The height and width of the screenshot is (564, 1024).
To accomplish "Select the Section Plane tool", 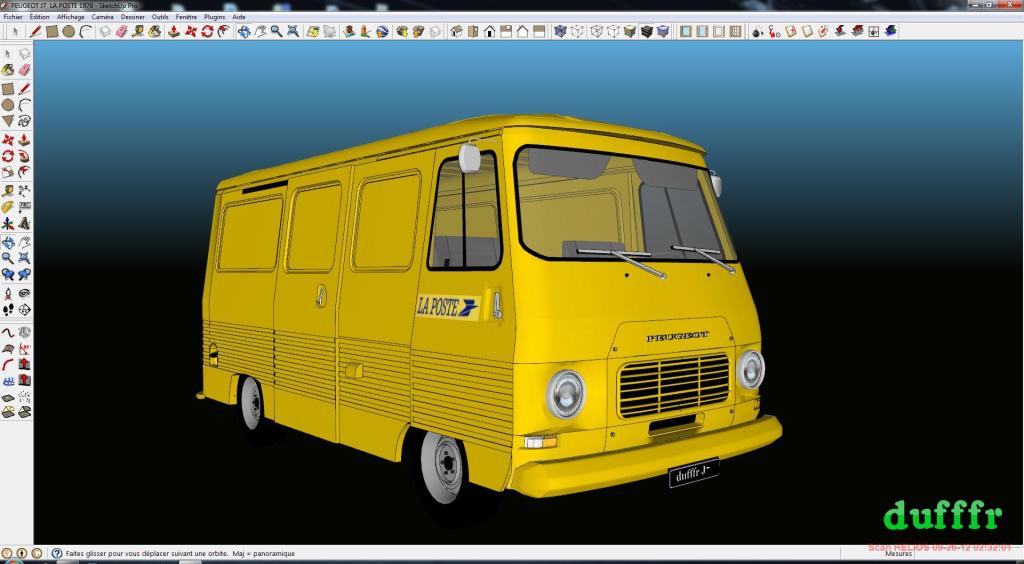I will (24, 309).
